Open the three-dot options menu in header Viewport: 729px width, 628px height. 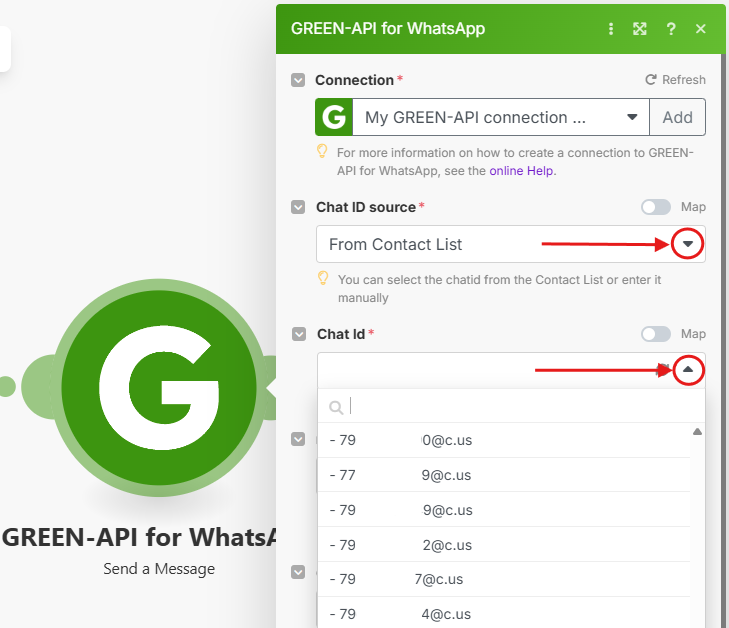click(611, 29)
